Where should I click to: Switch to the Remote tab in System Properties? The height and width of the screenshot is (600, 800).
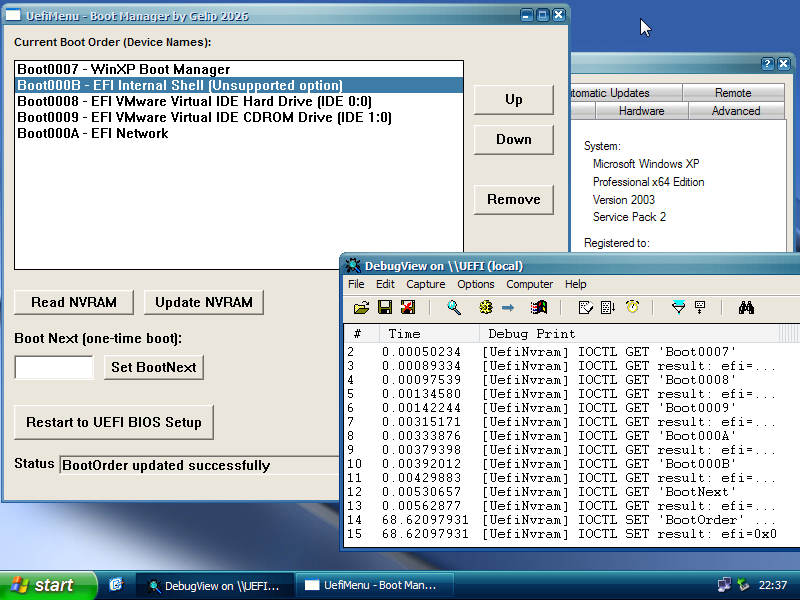[x=733, y=93]
